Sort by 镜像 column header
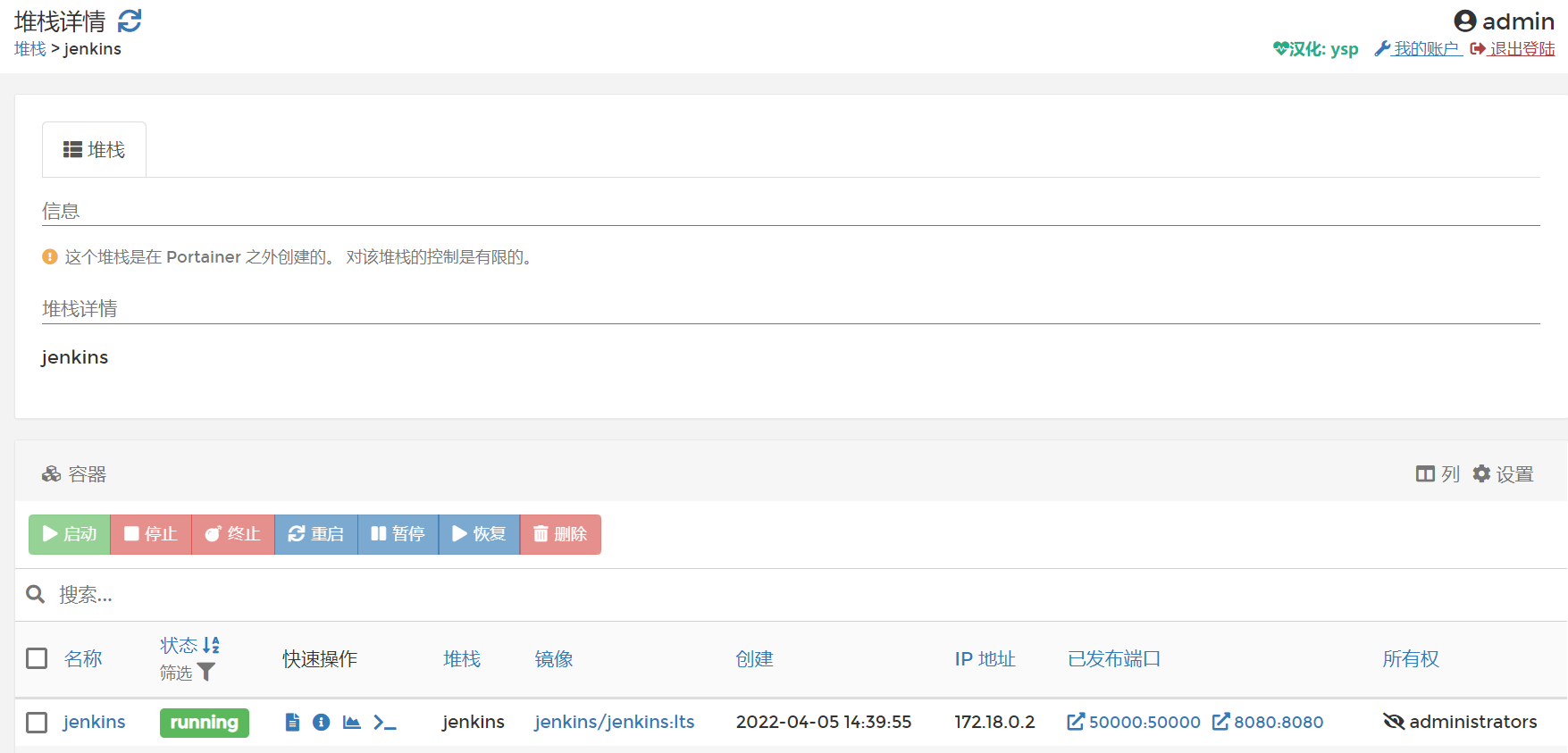This screenshot has width=1568, height=753. (x=554, y=659)
